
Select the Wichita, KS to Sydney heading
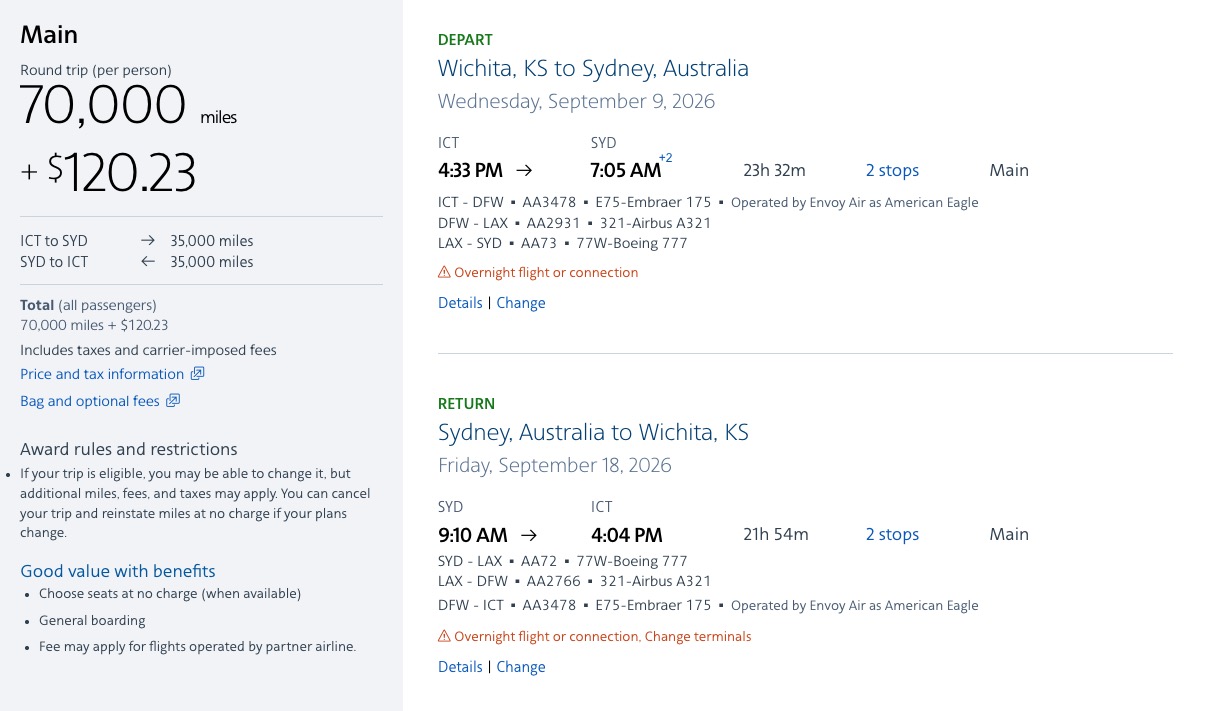pos(593,68)
